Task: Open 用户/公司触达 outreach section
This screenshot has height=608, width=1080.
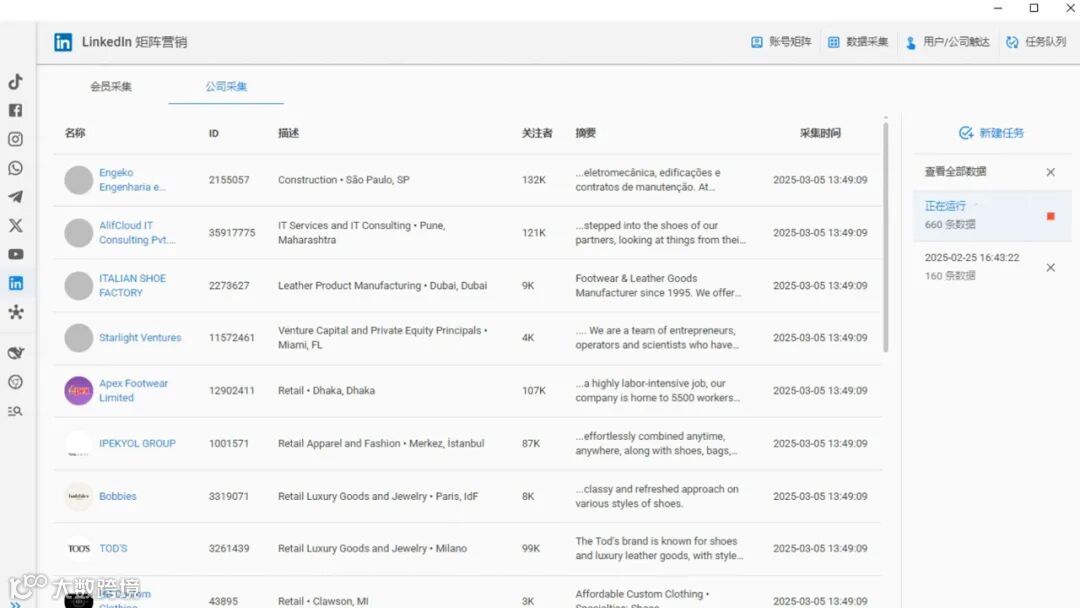Action: pyautogui.click(x=948, y=42)
